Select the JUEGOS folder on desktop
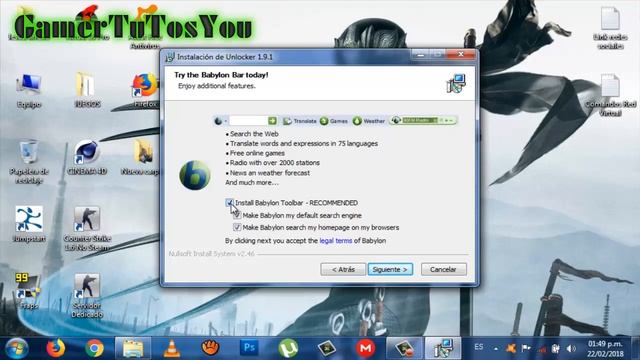The height and width of the screenshot is (360, 640). click(x=87, y=90)
